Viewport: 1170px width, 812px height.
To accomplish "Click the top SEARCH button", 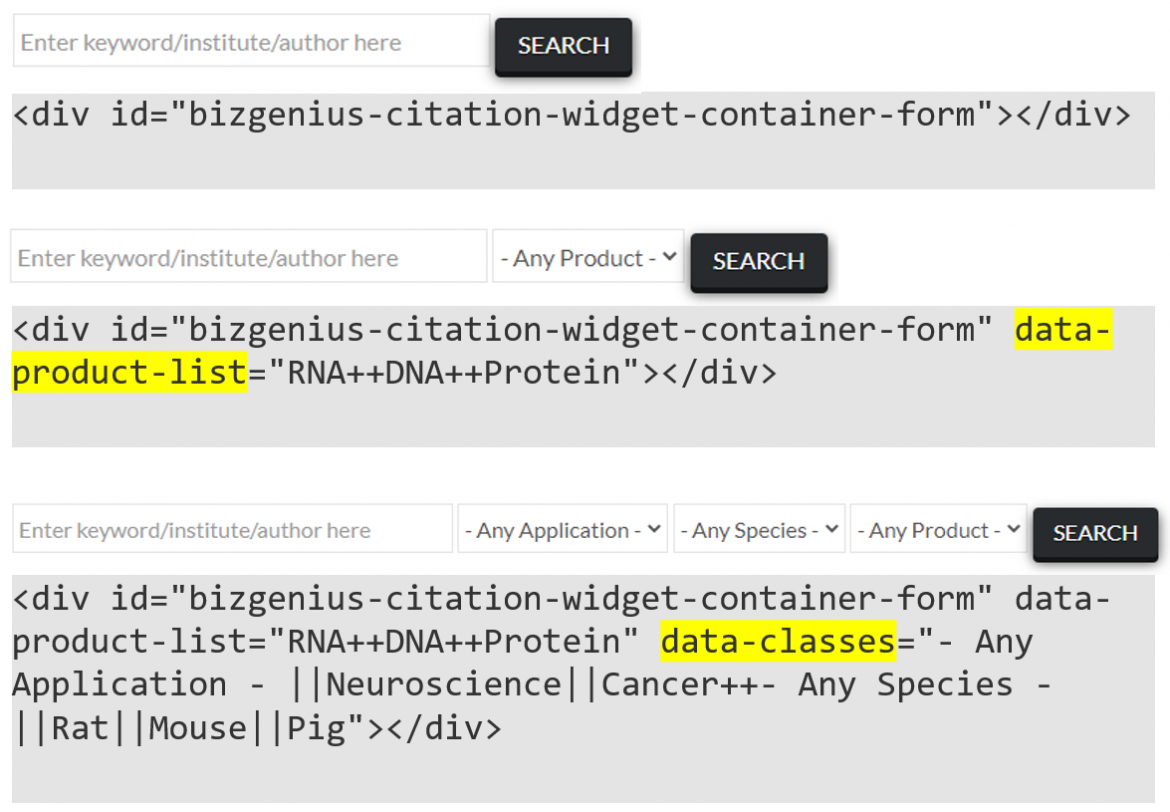I will [562, 45].
